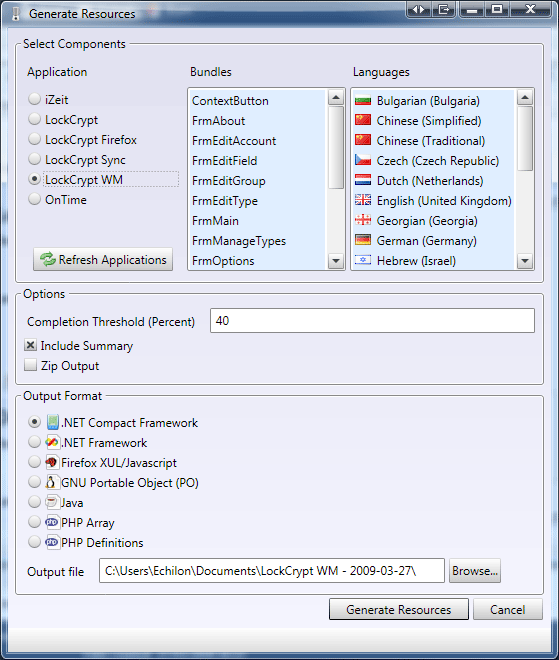Choose the PHP Definitions output format
Viewport: 559px width, 660px height.
coord(35,542)
